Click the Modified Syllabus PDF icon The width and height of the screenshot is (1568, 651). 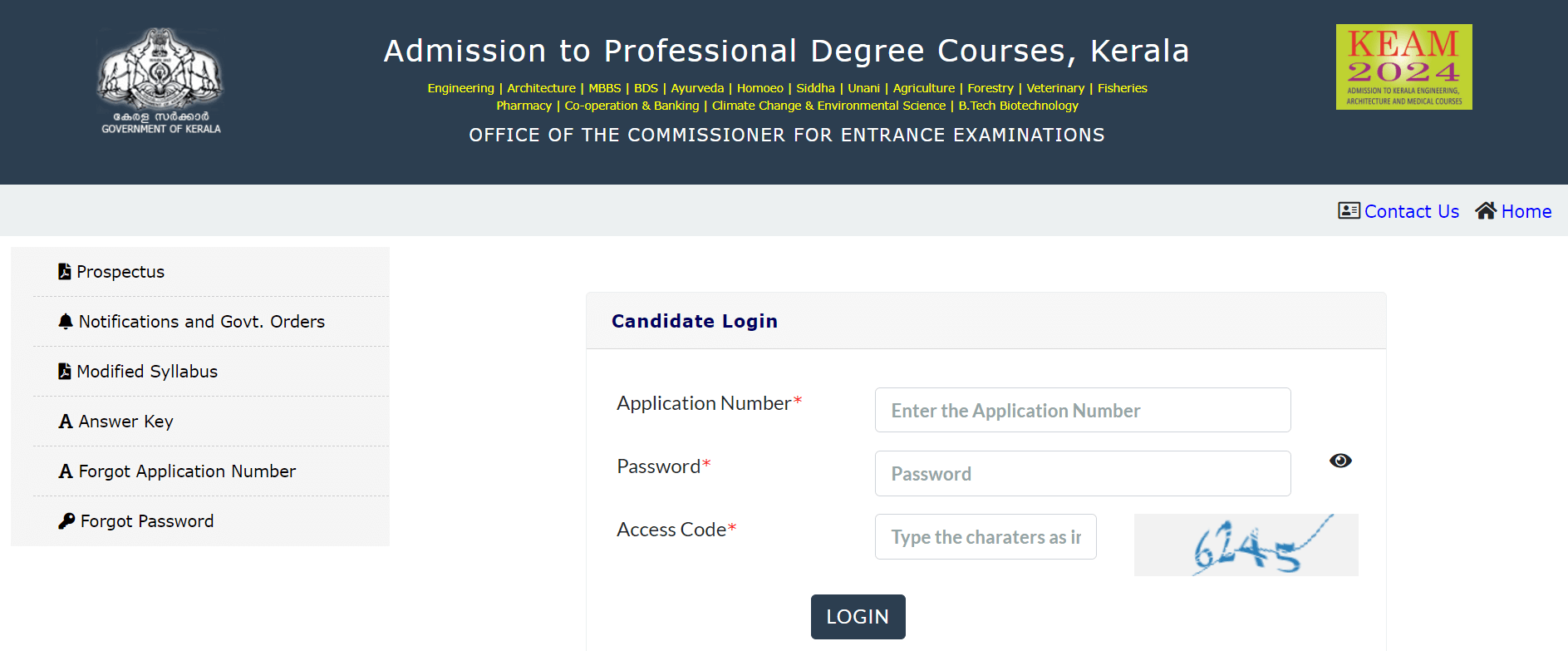pos(64,372)
